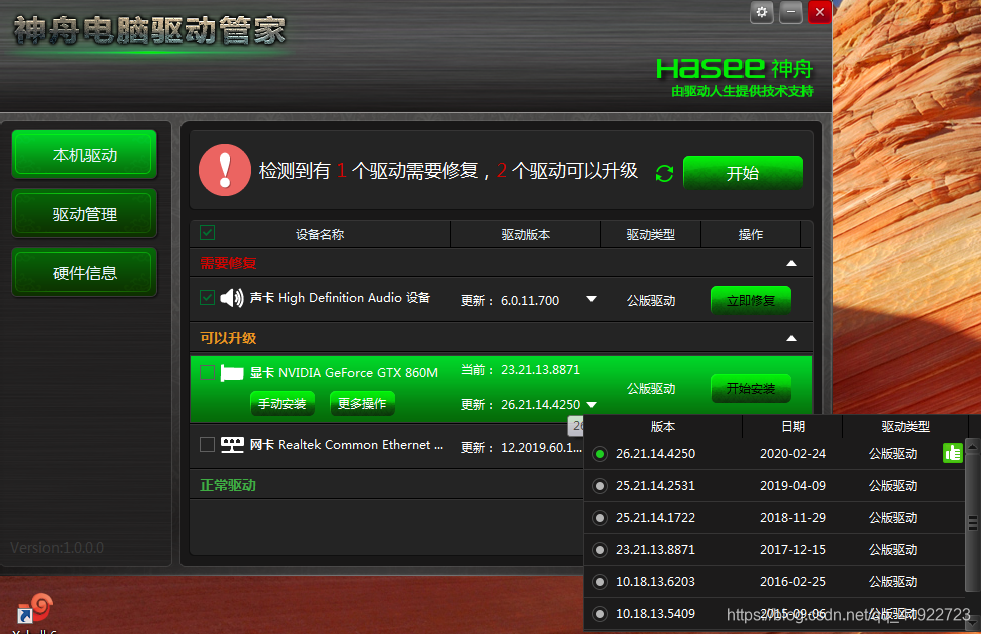Click the NVIDIA graphics card icon
Image resolution: width=981 pixels, height=634 pixels.
pyautogui.click(x=232, y=373)
